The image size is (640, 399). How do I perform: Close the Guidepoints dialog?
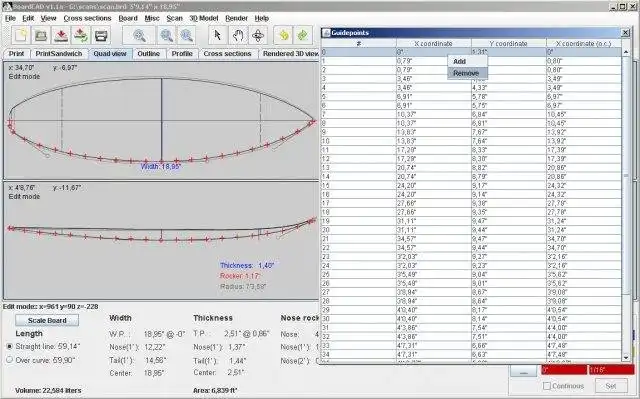pyautogui.click(x=625, y=33)
